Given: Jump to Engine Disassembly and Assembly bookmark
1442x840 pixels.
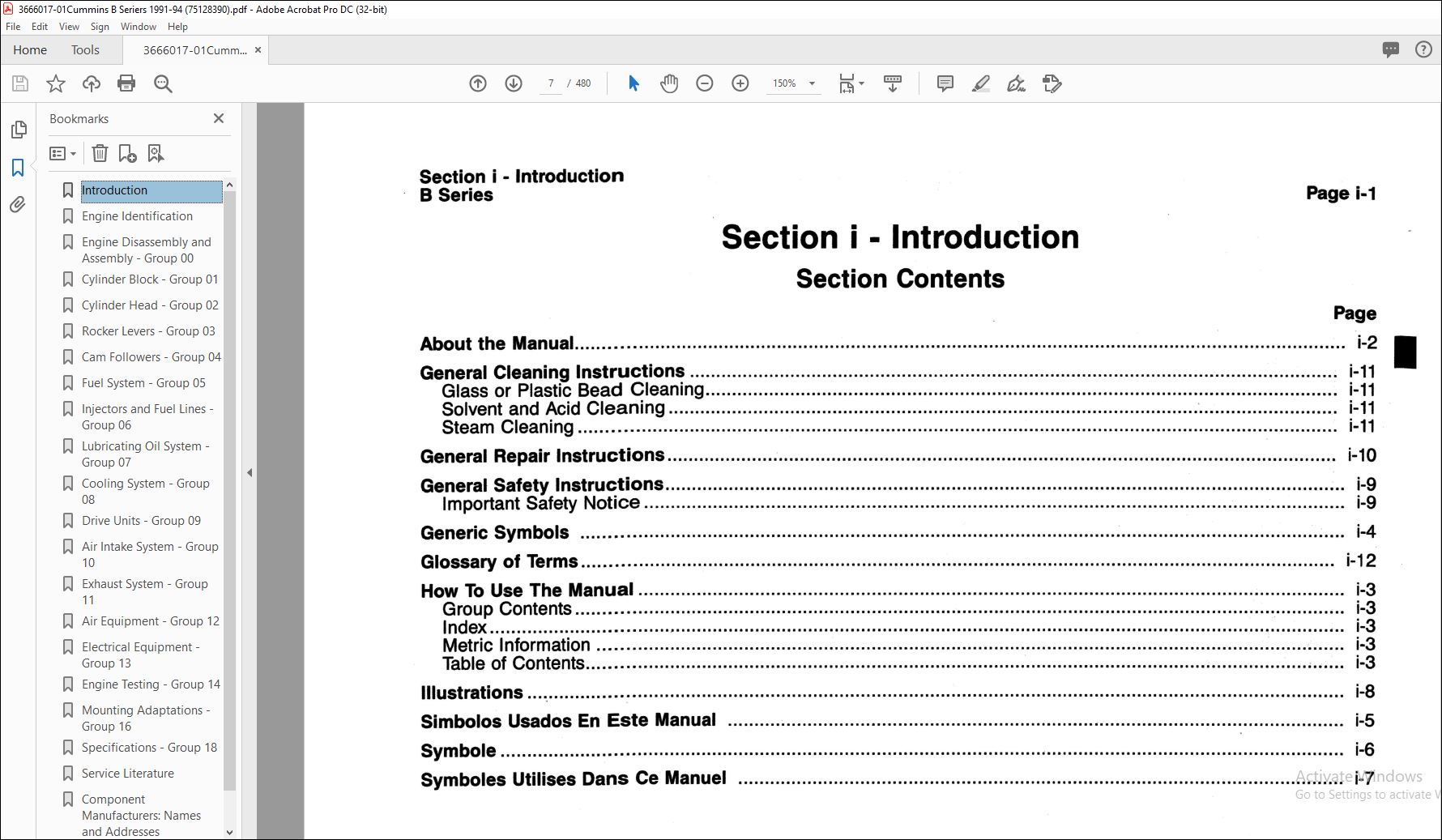Looking at the screenshot, I should 147,250.
